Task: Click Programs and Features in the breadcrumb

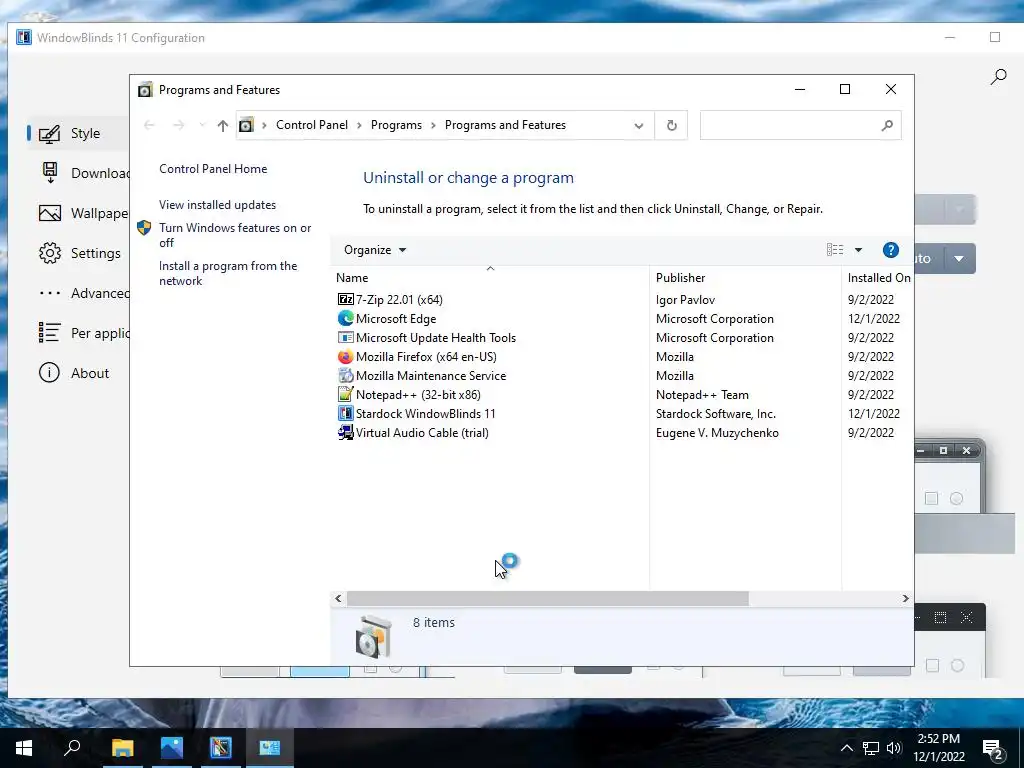Action: coord(505,125)
